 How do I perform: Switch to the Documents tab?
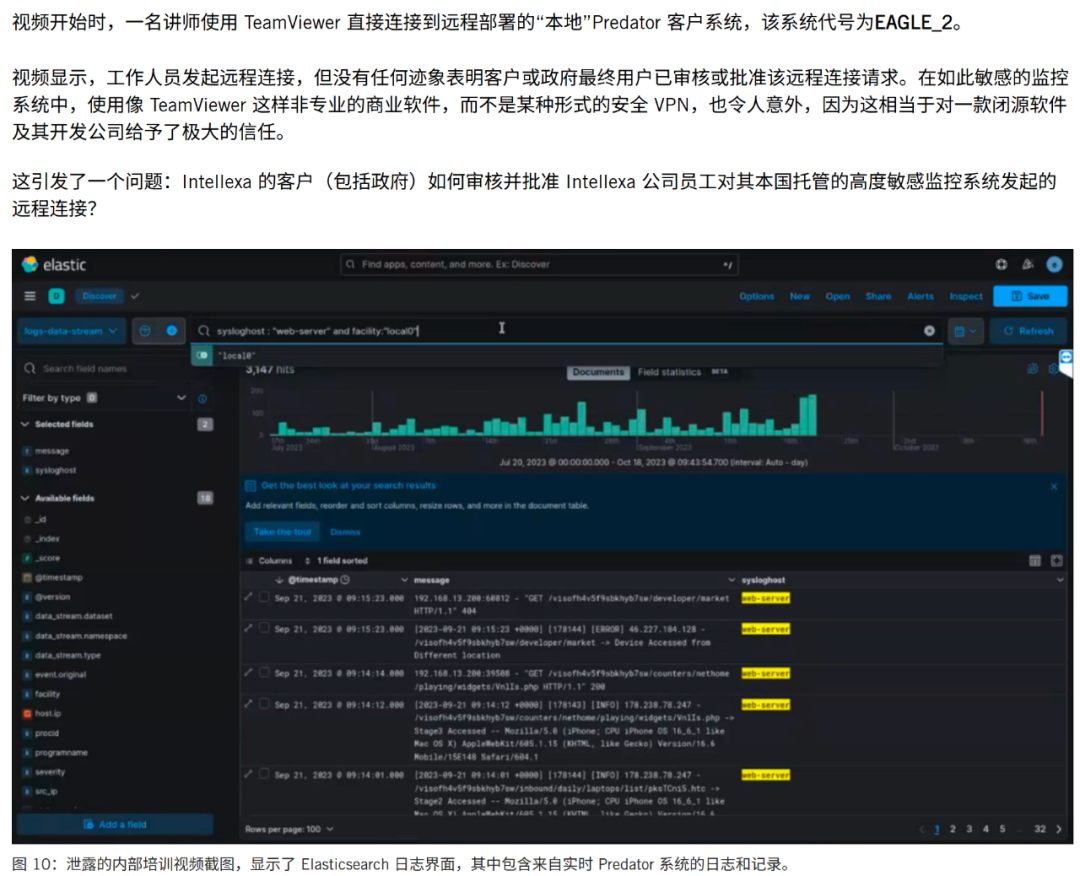(598, 372)
